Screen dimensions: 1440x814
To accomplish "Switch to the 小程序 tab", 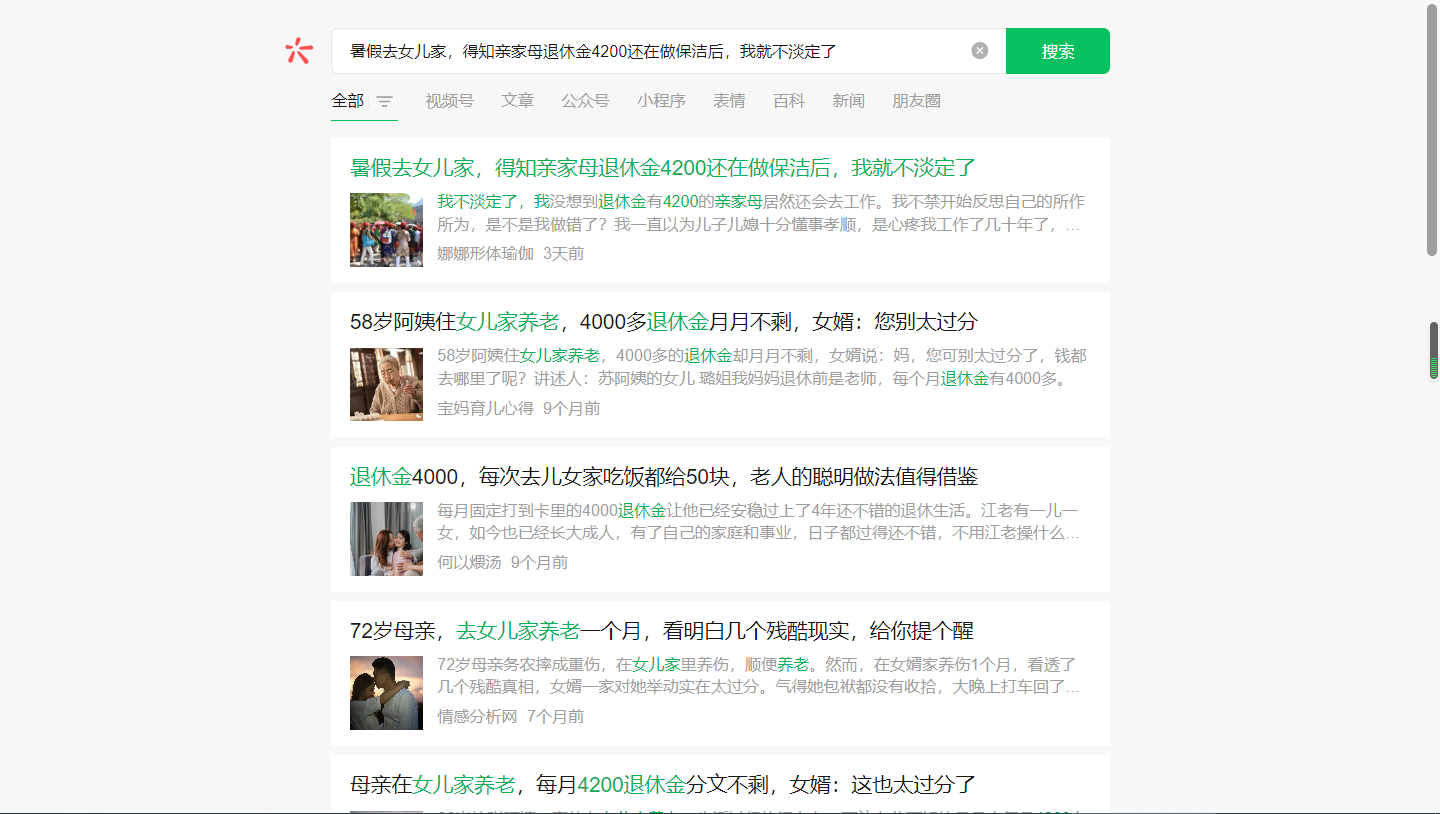I will [661, 101].
